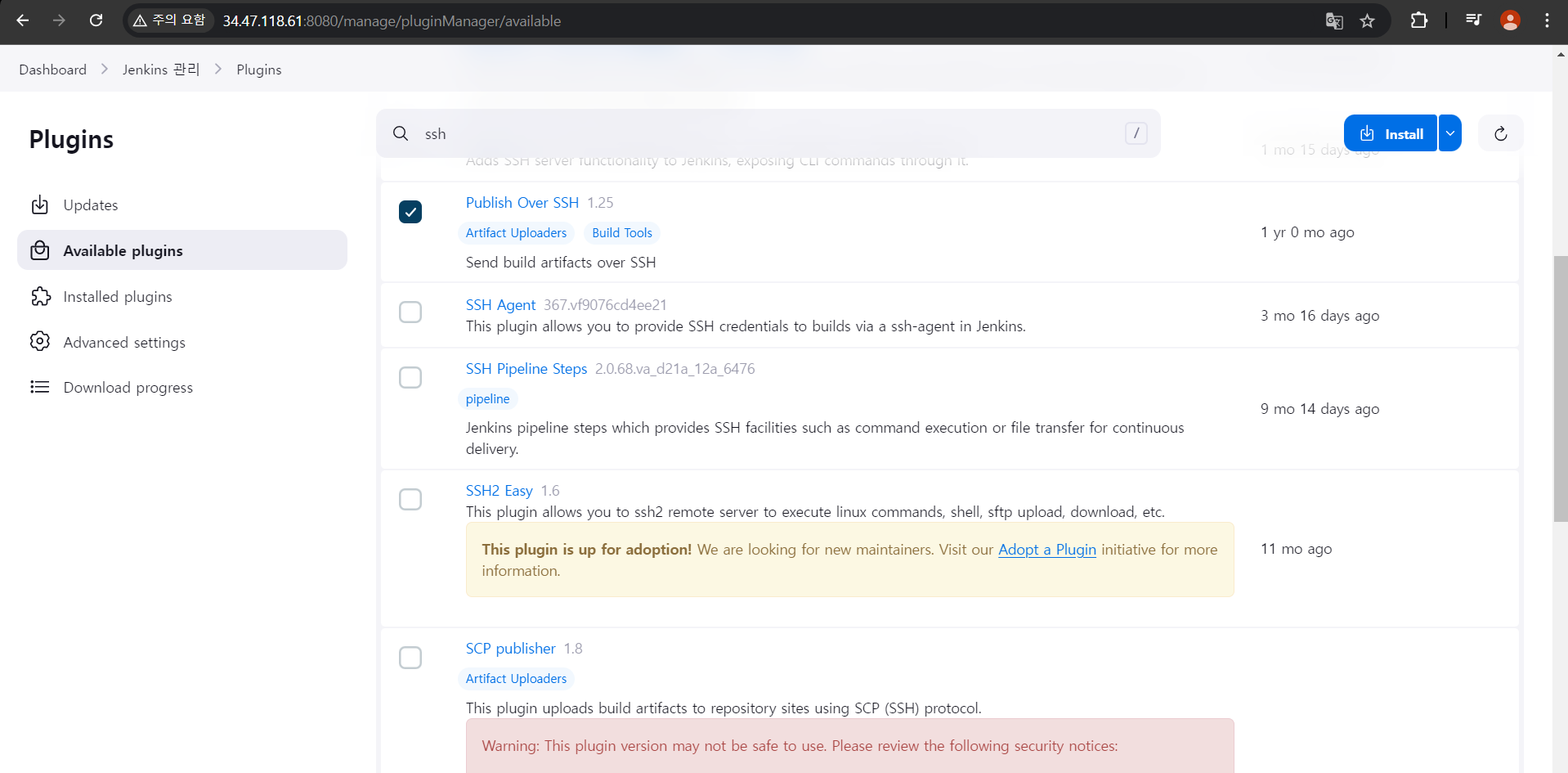Check the SSH2 Easy plugin checkbox
This screenshot has height=773, width=1568.
[x=410, y=500]
